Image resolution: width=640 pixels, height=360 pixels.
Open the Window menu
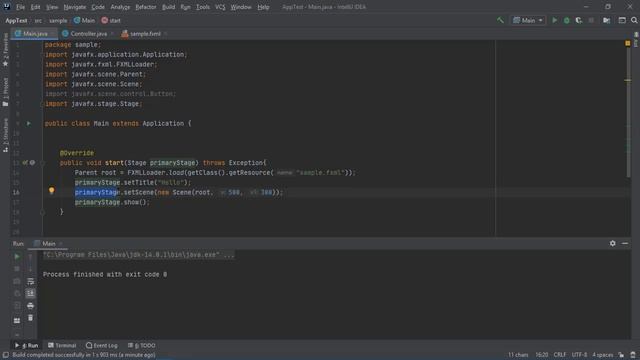(241, 7)
